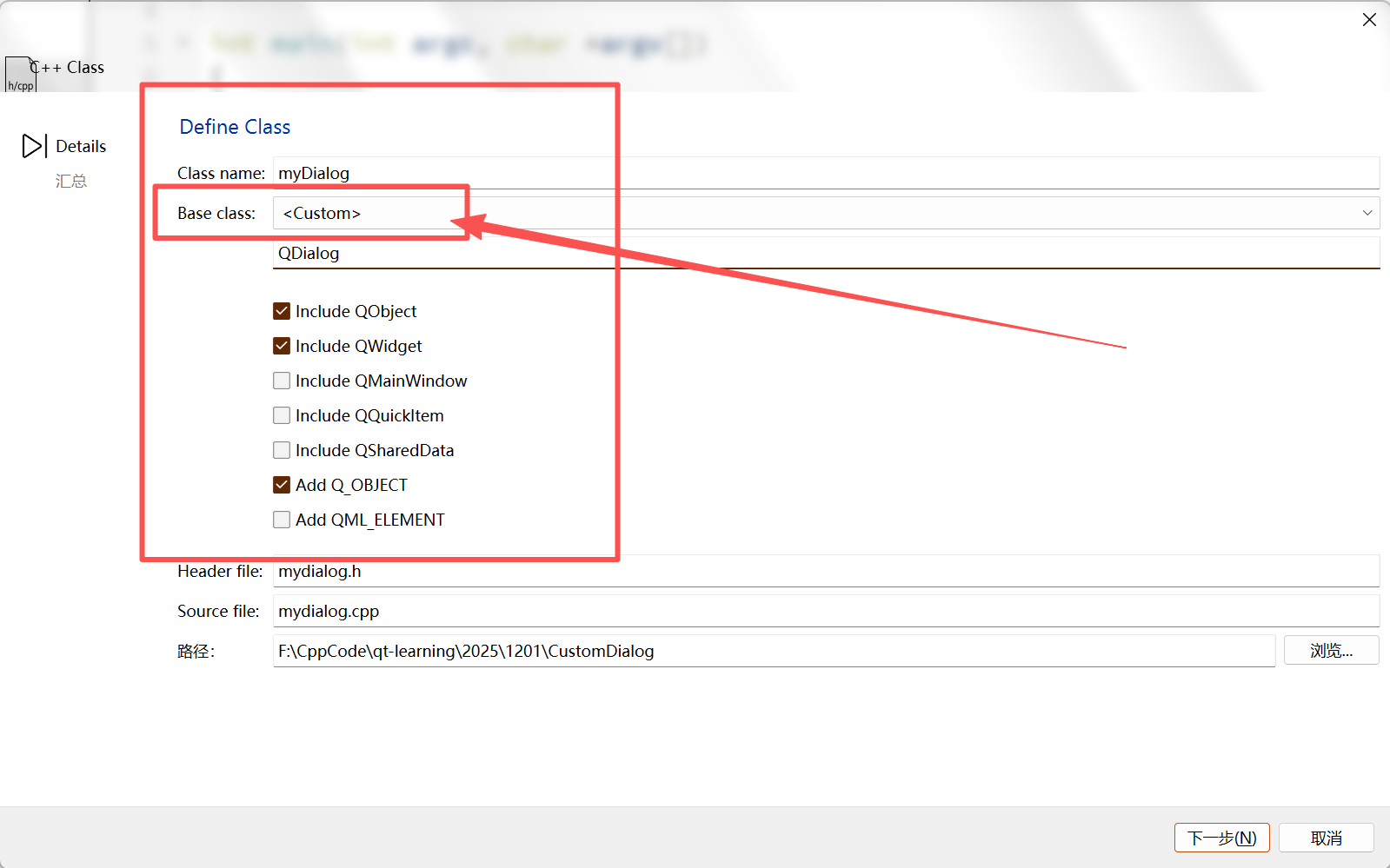
Task: Select the 汇总 step in sidebar
Action: pyautogui.click(x=71, y=181)
